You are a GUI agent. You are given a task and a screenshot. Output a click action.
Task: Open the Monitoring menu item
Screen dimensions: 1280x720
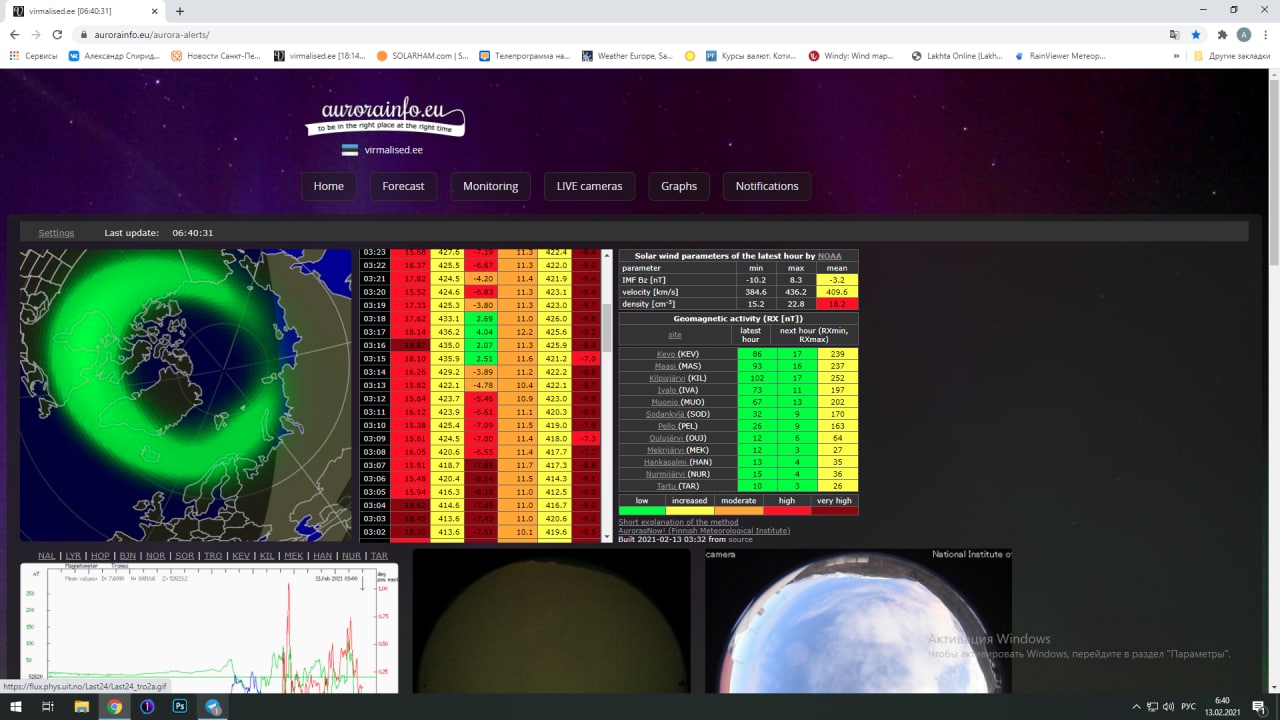click(490, 186)
